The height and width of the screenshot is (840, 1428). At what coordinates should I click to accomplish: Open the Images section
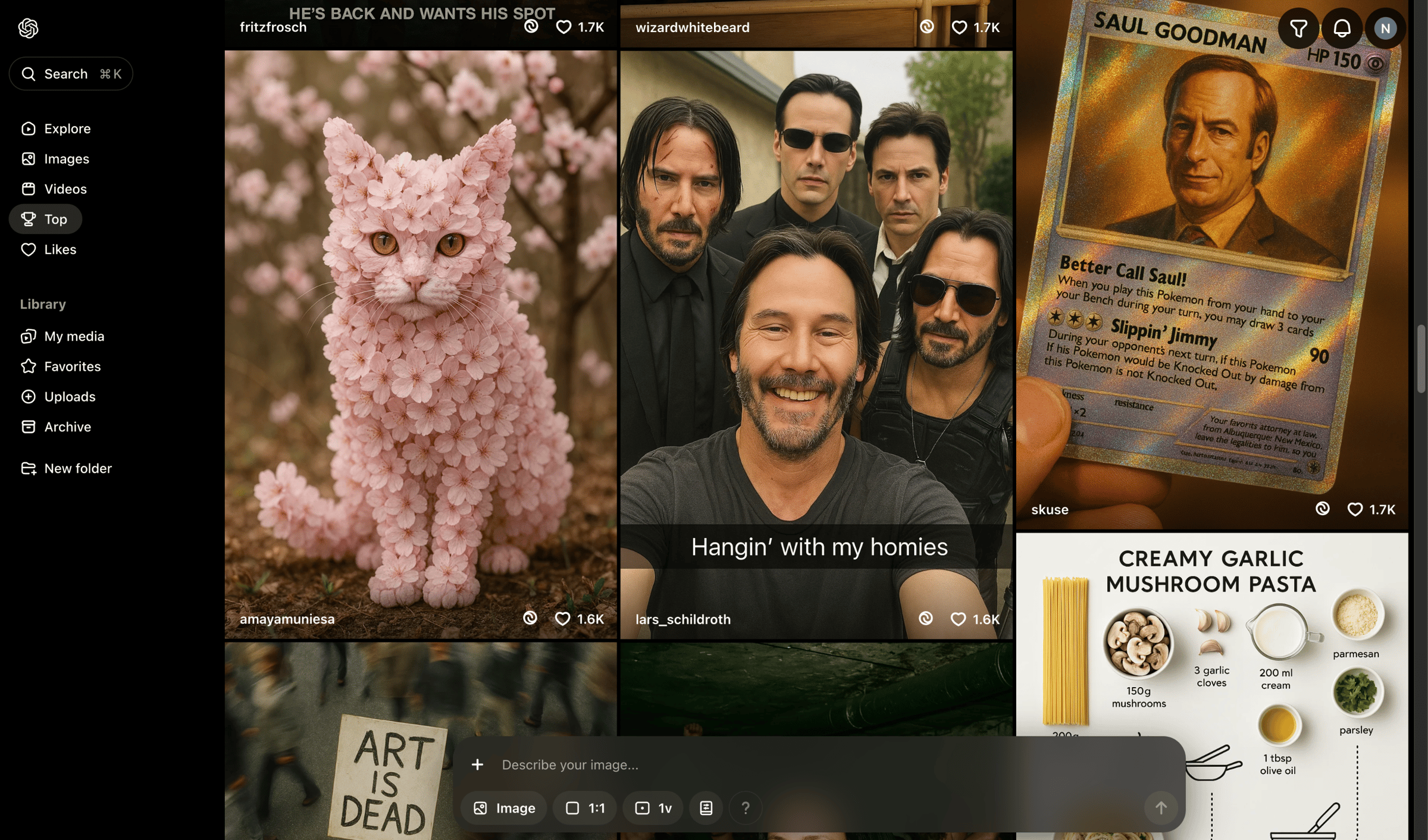(x=55, y=159)
